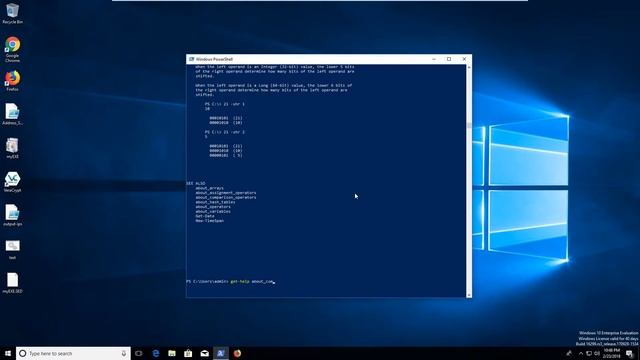Select the test file on the desktop

12,249
